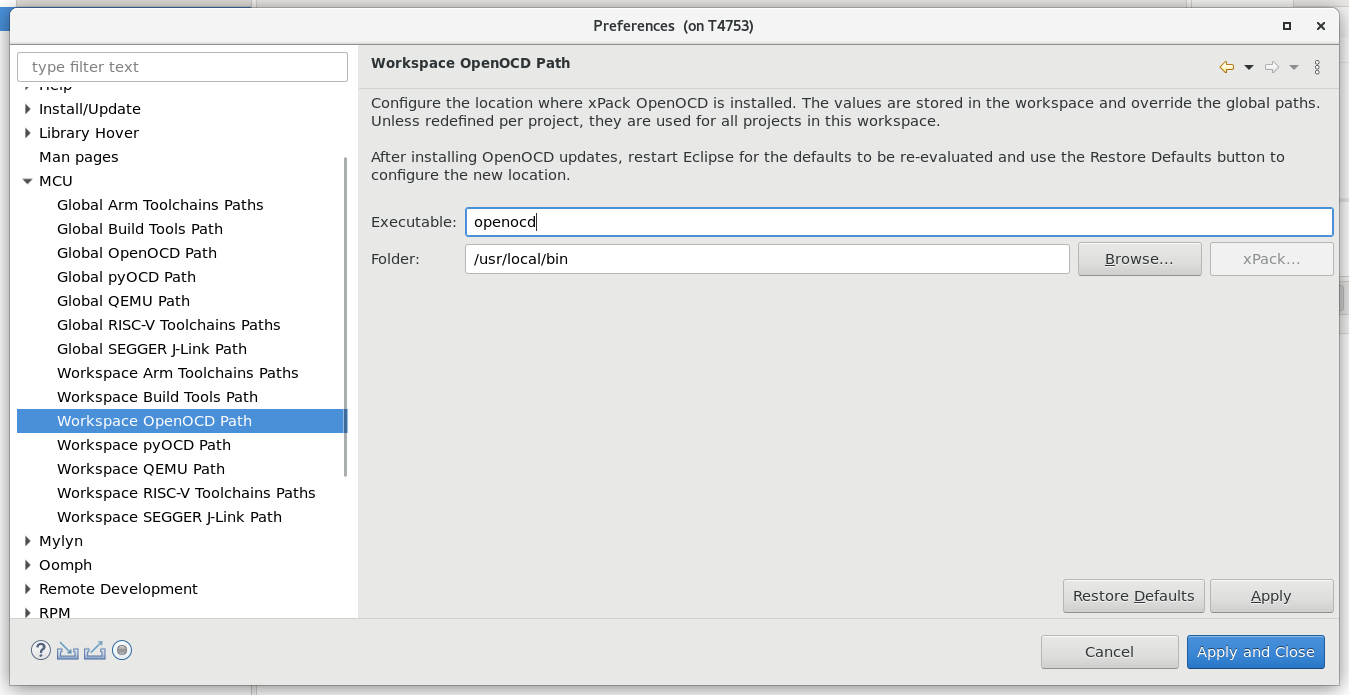1349x695 pixels.
Task: Select Workspace Arm Toolchains Paths
Action: [x=178, y=373]
